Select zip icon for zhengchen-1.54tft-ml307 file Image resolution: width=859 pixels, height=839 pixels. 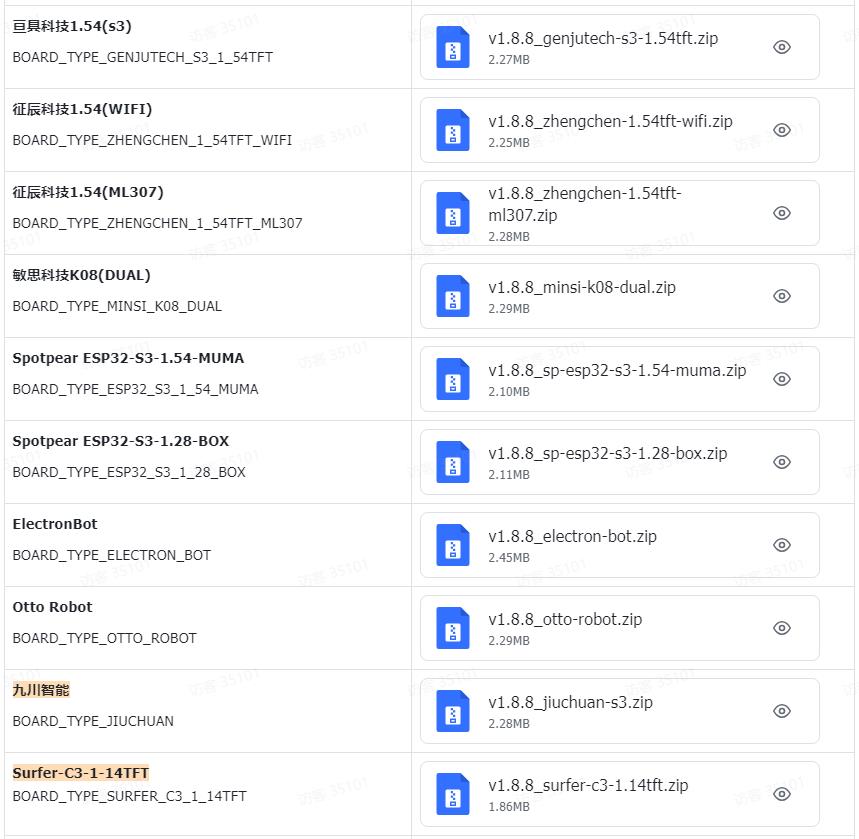click(x=453, y=214)
